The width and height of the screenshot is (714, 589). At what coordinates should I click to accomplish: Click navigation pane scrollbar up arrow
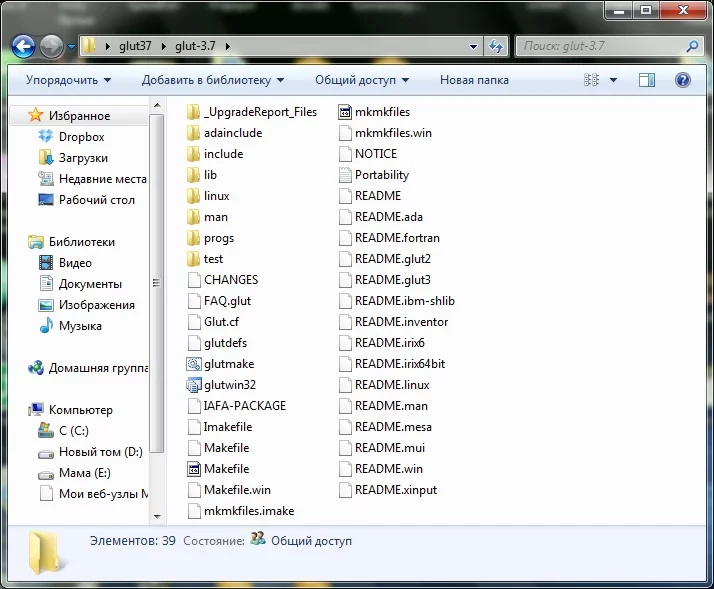[157, 106]
